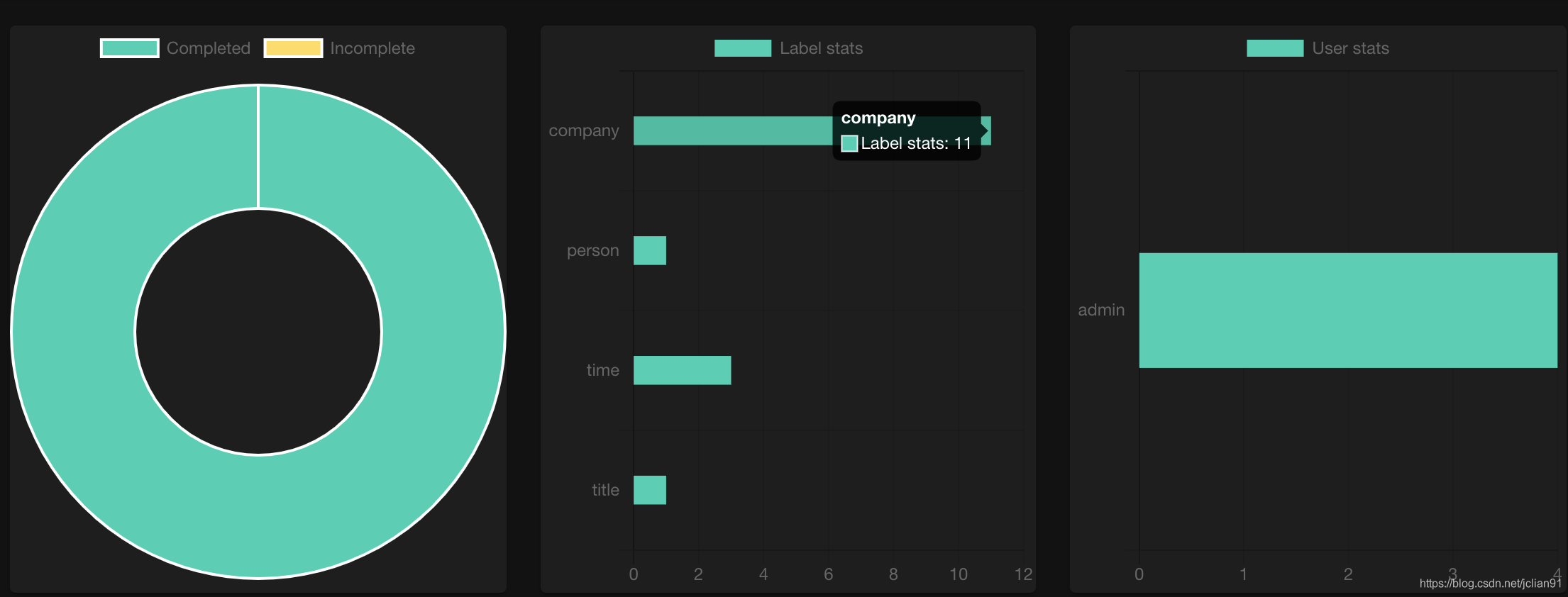Click the admin bar in User stats
The height and width of the screenshot is (597, 1568).
(x=1348, y=311)
